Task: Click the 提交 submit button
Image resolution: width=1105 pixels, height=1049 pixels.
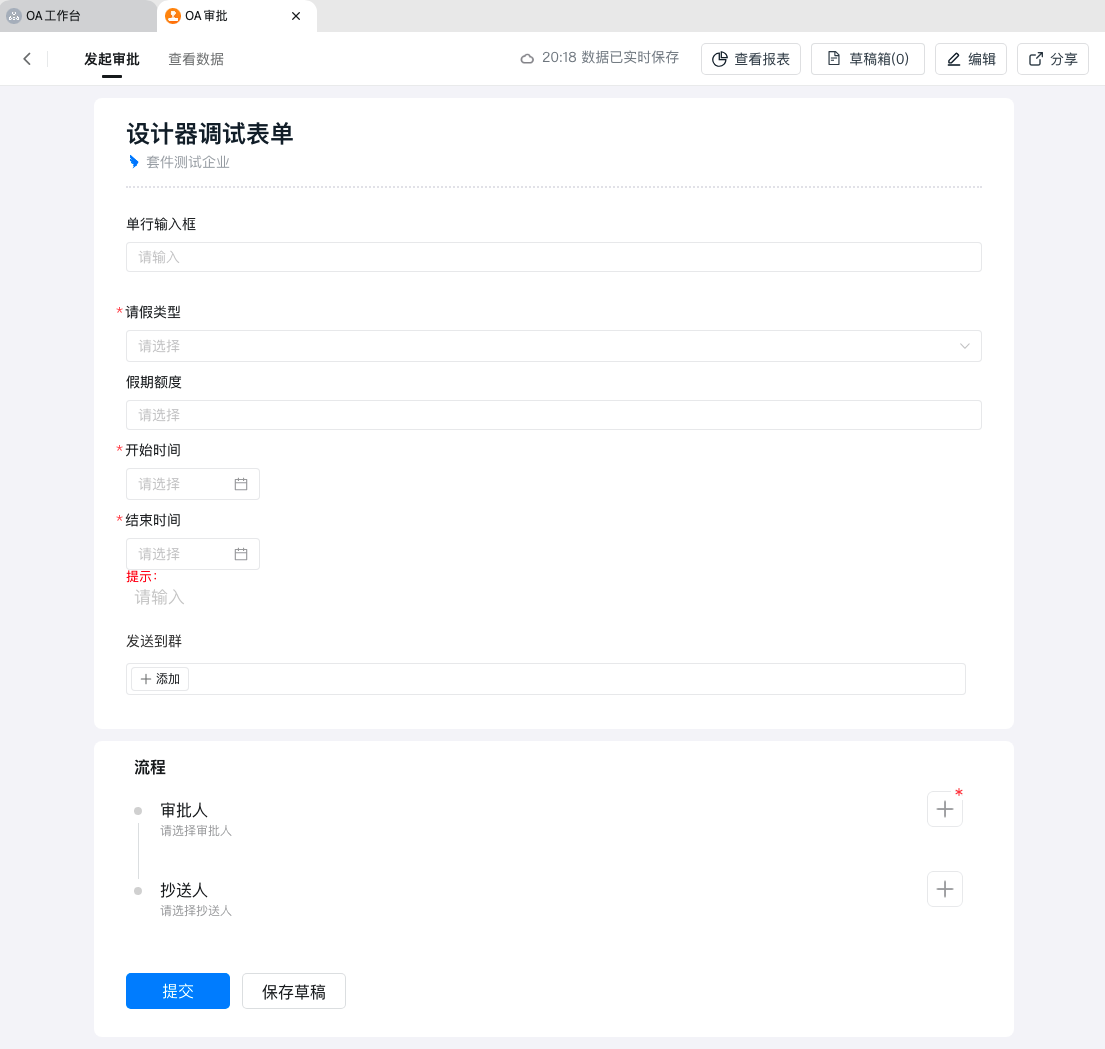Action: (x=178, y=991)
